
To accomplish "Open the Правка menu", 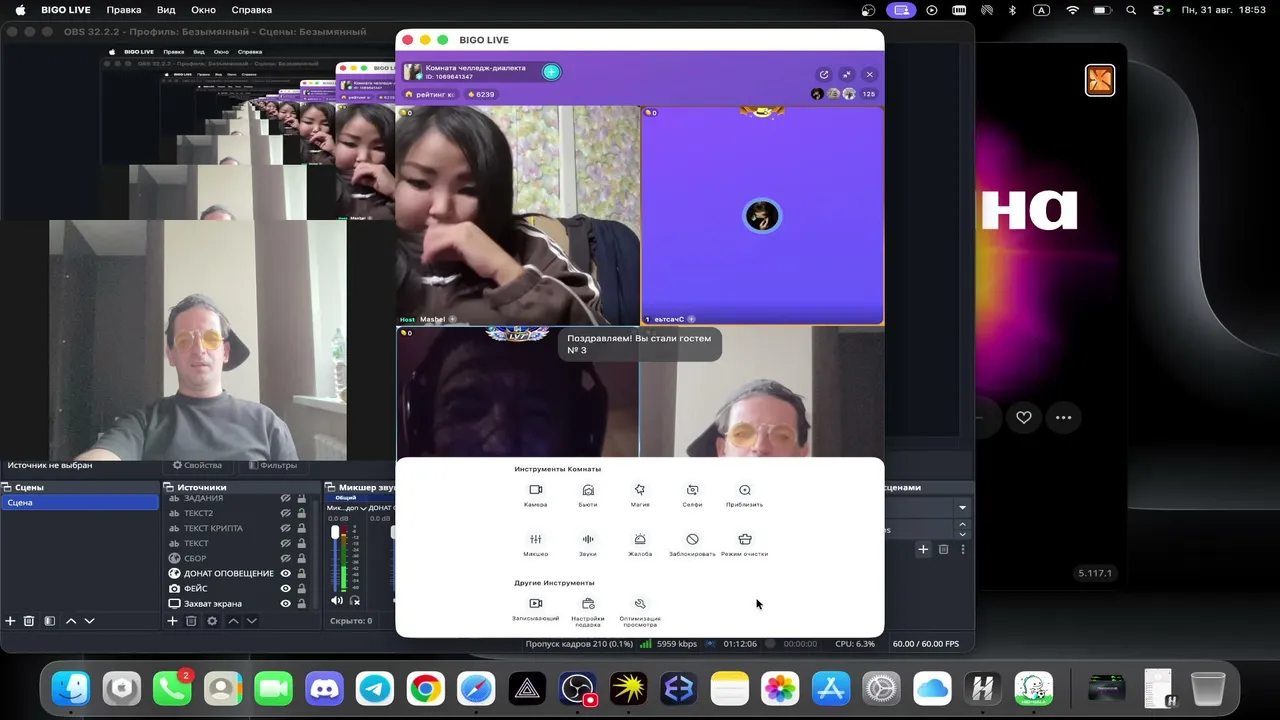I will coord(124,10).
